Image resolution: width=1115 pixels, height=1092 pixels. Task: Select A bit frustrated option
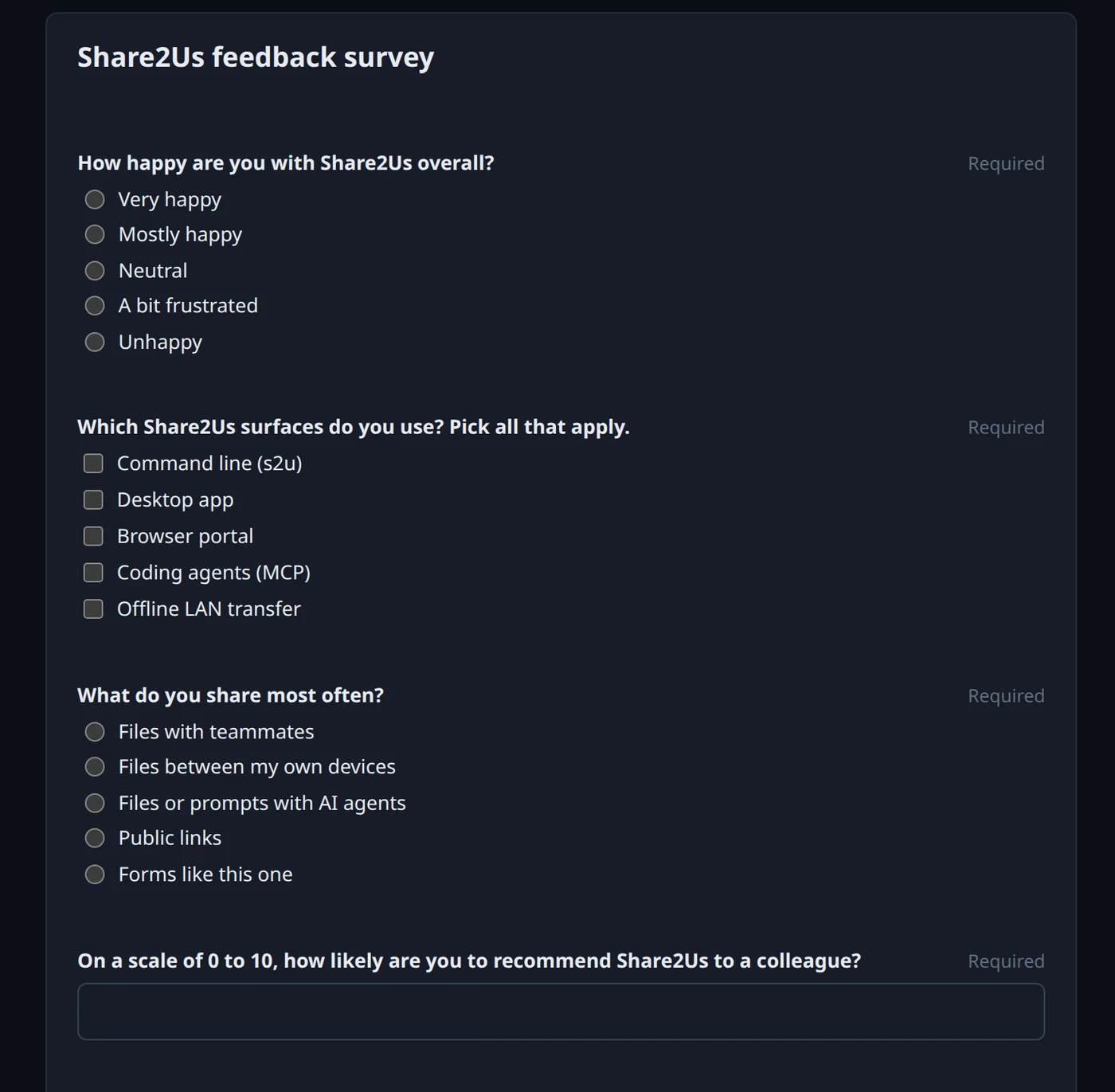(95, 306)
